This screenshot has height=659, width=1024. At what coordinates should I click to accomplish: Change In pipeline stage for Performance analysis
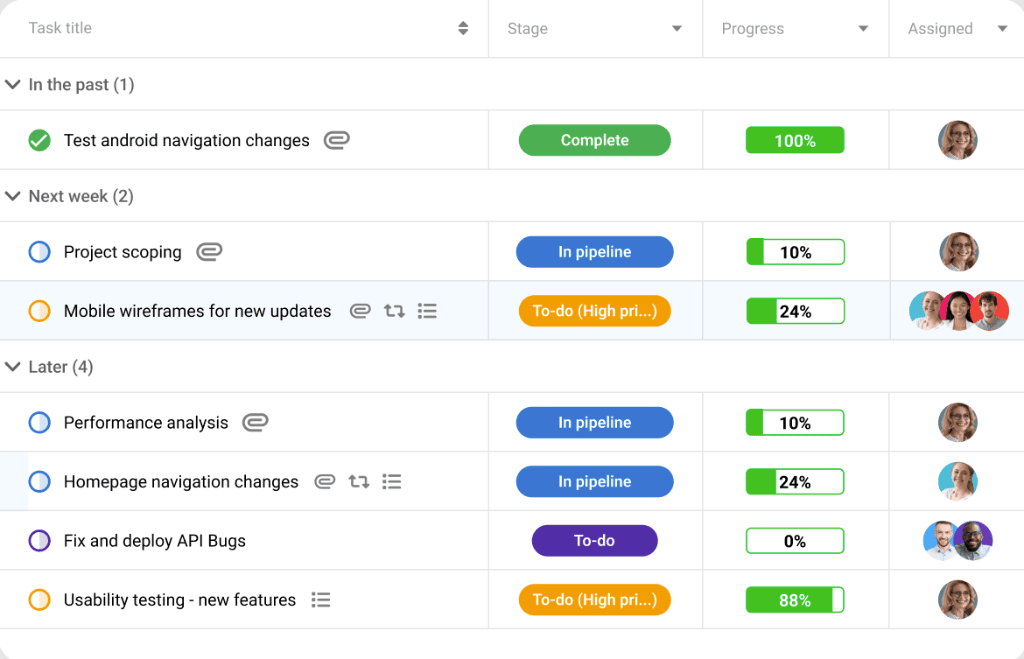(595, 423)
